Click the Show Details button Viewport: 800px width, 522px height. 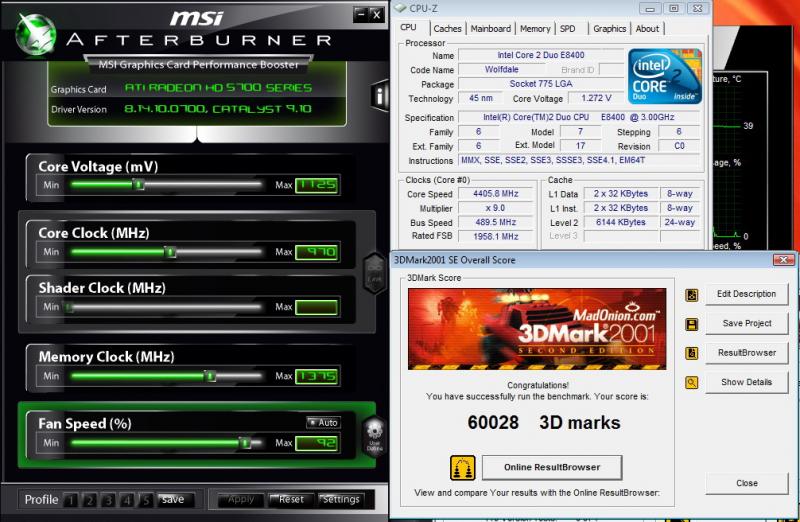tap(746, 382)
